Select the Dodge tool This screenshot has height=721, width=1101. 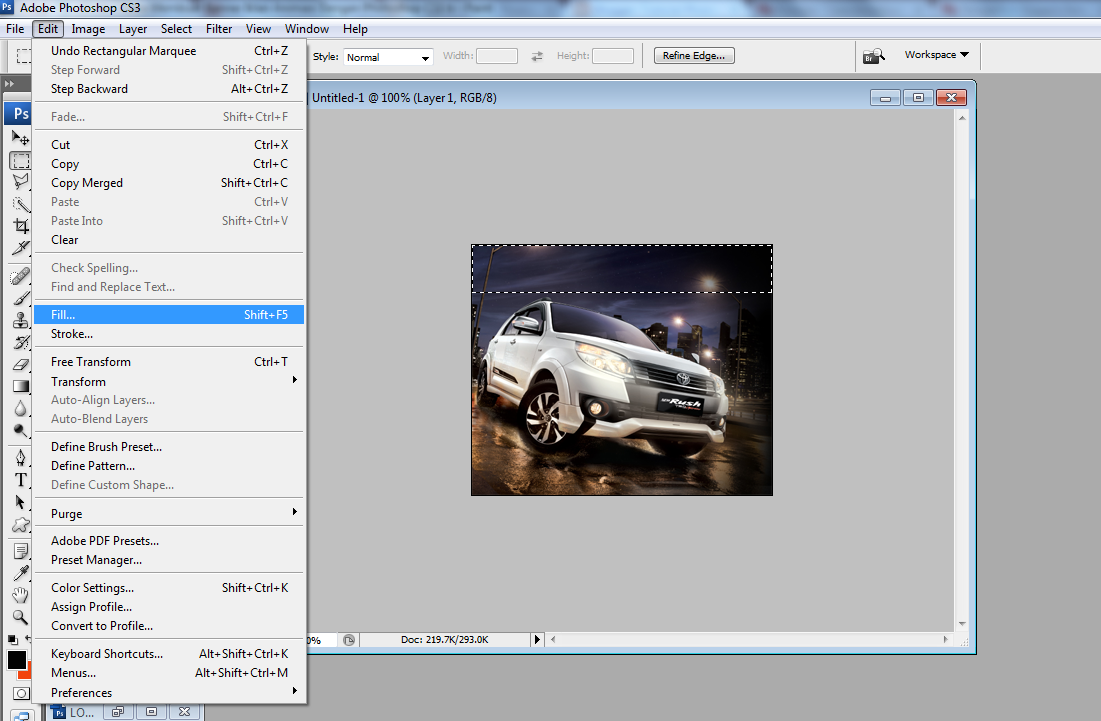tap(20, 430)
